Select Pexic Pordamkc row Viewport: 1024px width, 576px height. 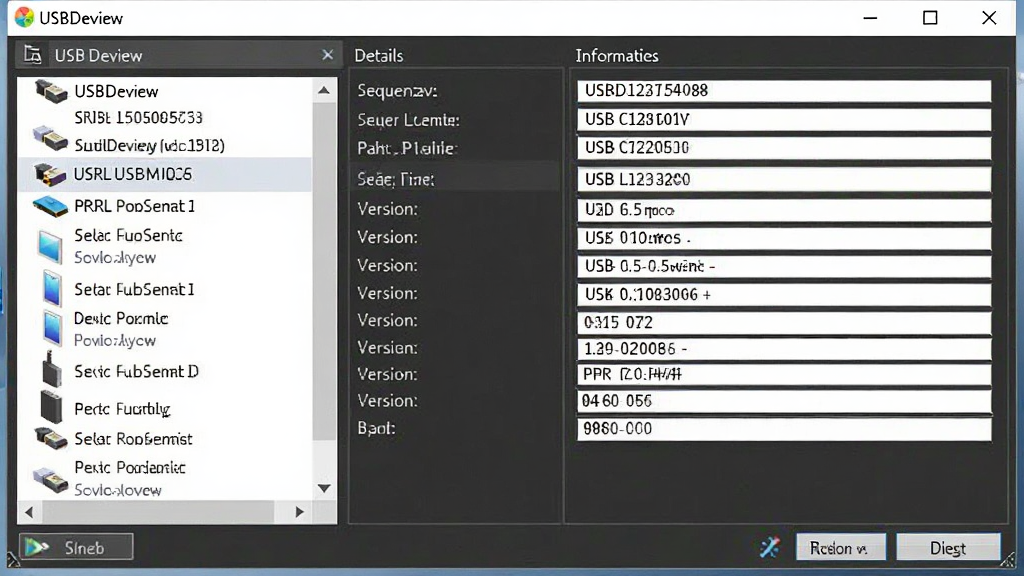point(165,479)
